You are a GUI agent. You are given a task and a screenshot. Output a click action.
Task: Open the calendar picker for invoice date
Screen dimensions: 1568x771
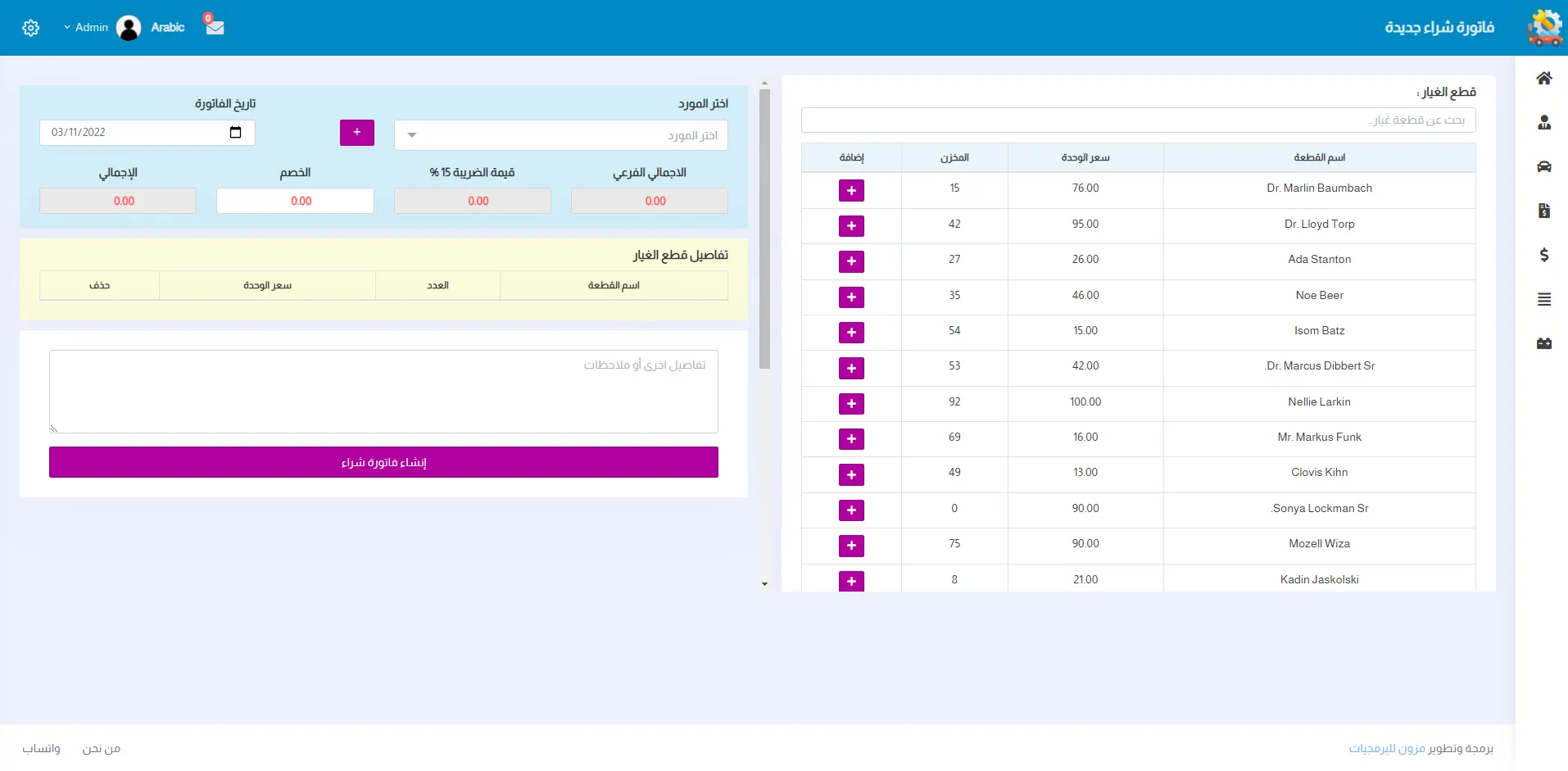[236, 132]
